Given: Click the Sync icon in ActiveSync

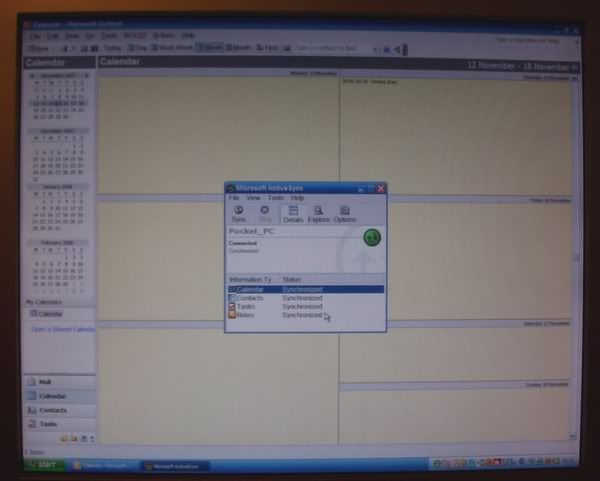Looking at the screenshot, I should (x=238, y=213).
